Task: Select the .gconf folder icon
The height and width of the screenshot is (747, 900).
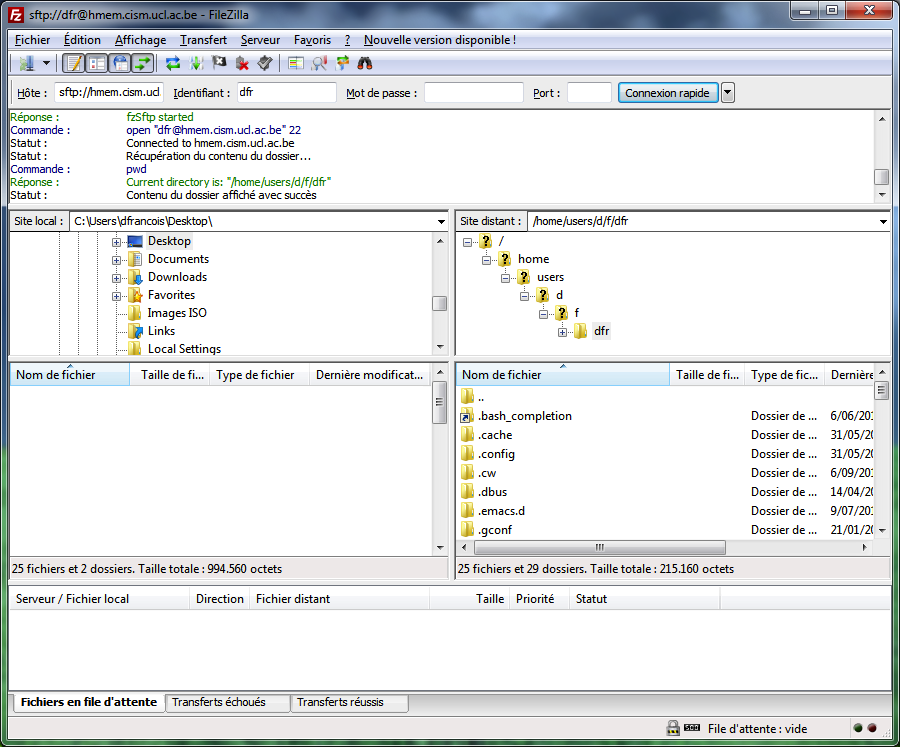Action: pos(467,529)
